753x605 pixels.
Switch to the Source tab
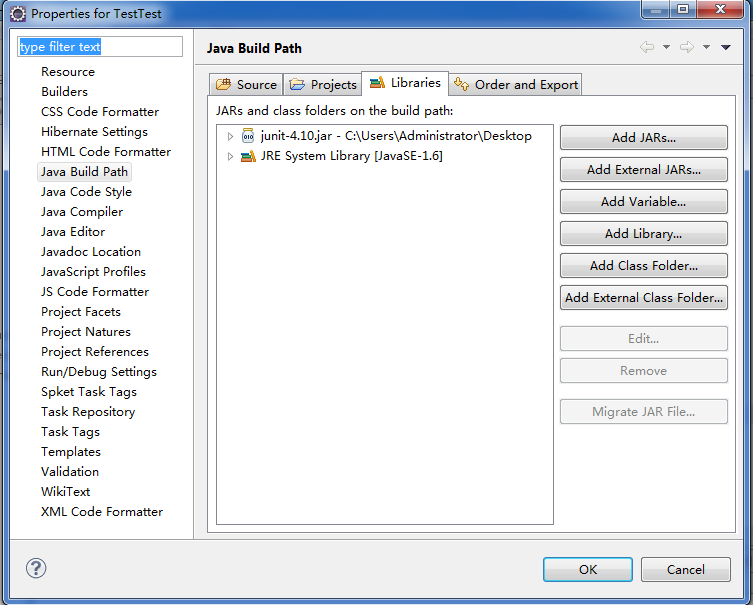tap(246, 85)
